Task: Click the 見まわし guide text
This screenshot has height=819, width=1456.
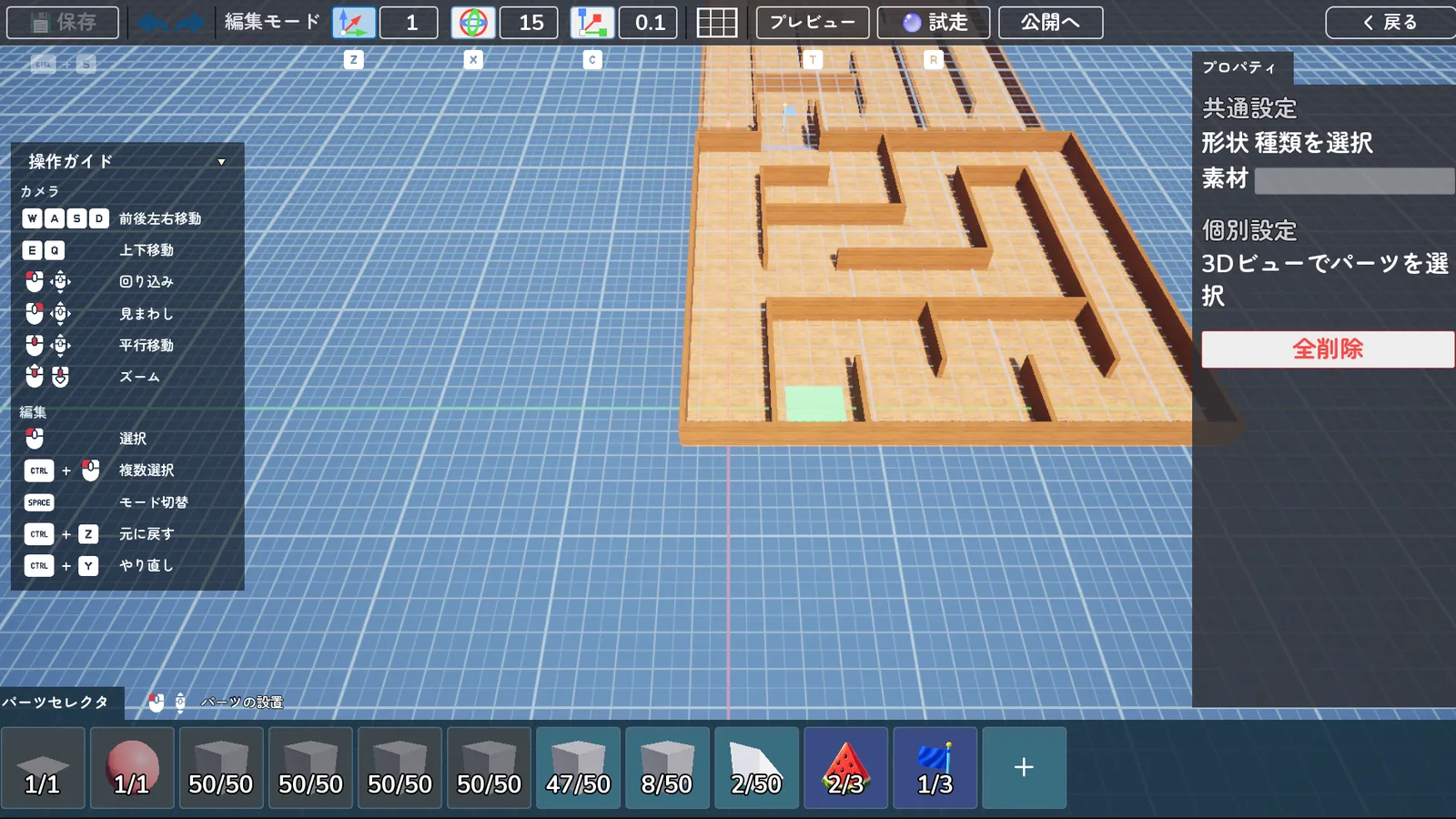Action: [147, 314]
